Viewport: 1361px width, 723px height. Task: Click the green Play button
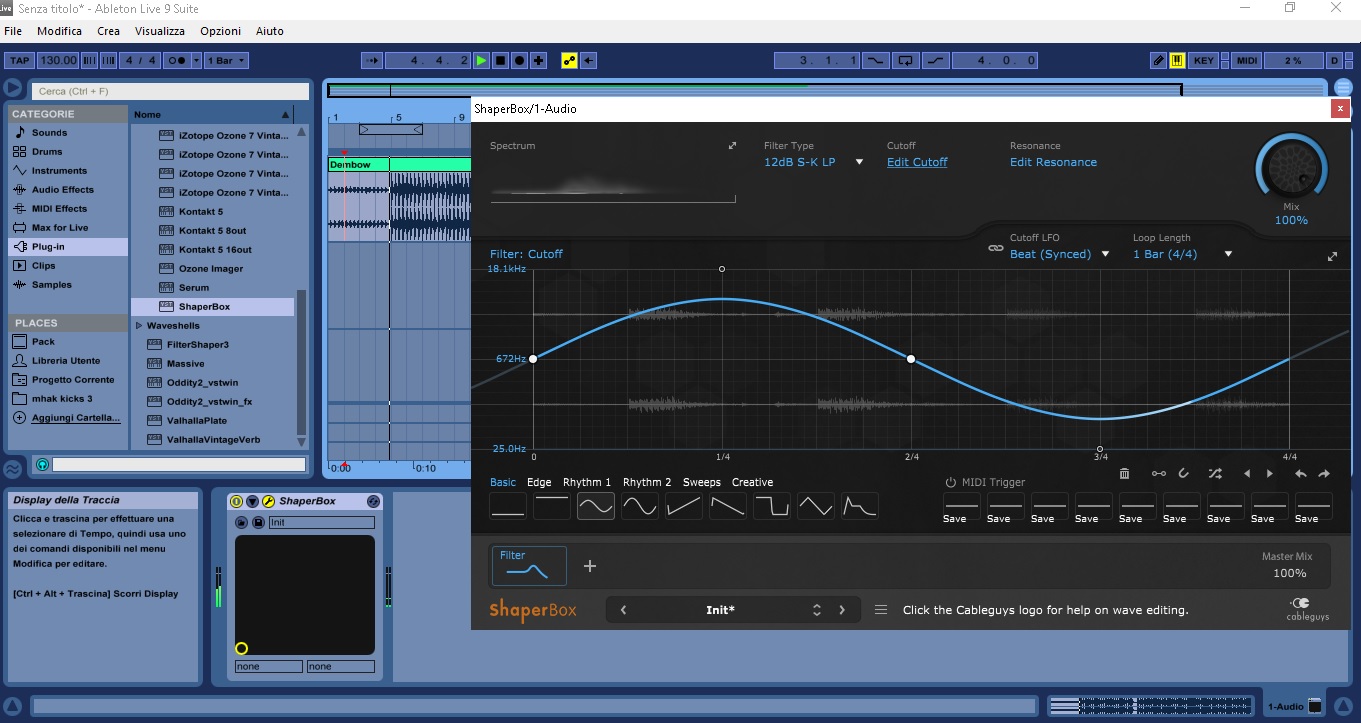coord(481,61)
